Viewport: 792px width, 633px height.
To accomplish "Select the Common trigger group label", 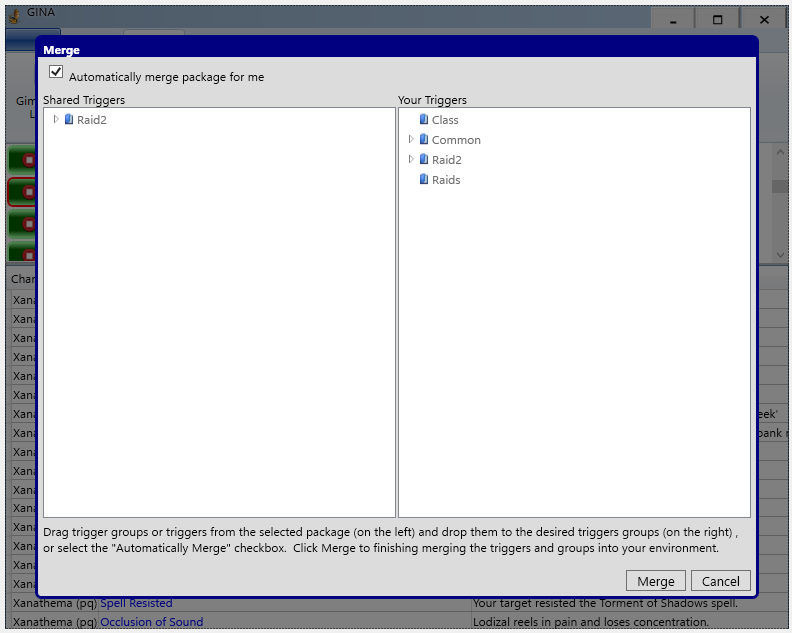I will [x=456, y=140].
